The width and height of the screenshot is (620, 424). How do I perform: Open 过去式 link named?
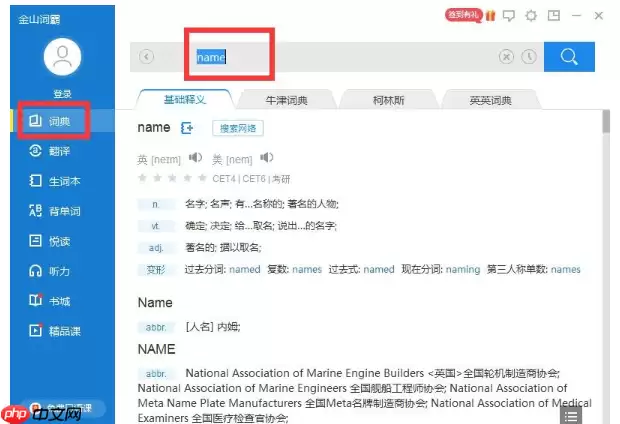click(379, 269)
